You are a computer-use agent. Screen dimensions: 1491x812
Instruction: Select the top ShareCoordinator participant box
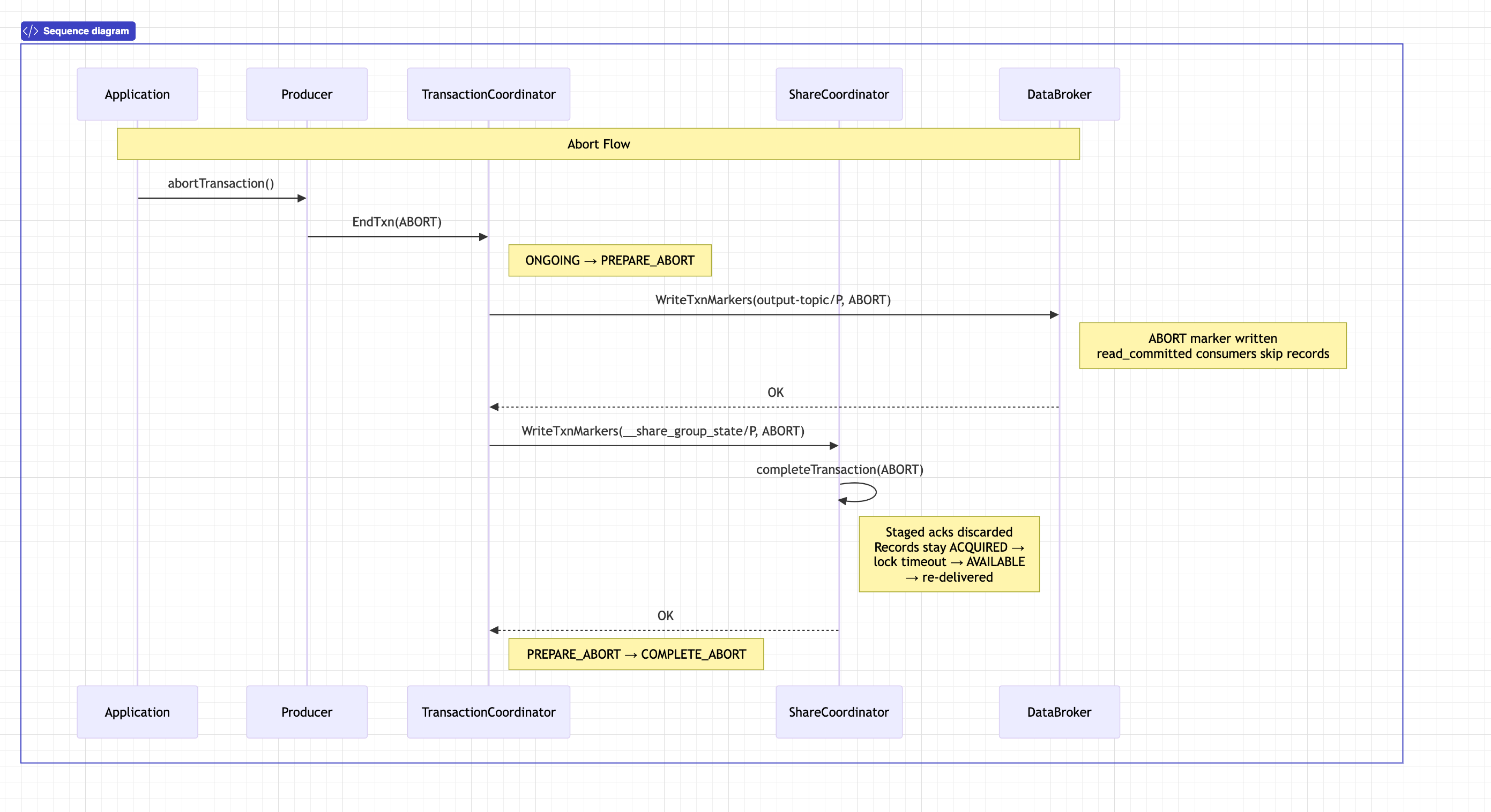[x=839, y=94]
